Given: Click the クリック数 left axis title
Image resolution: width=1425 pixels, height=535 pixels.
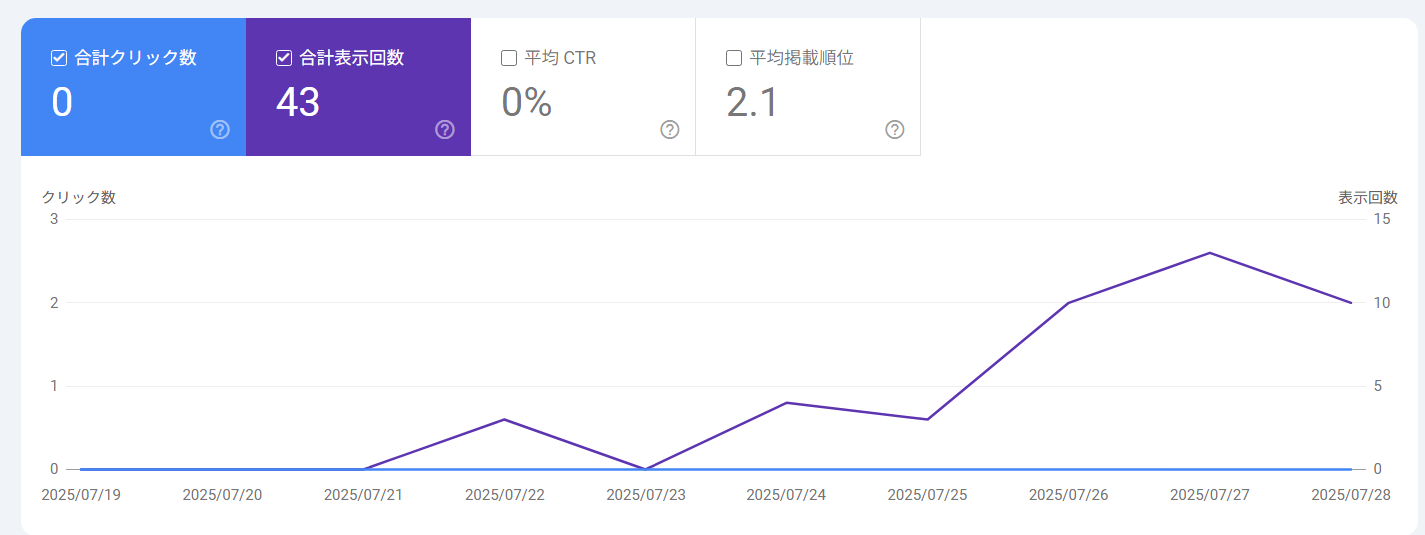Looking at the screenshot, I should pos(78,198).
